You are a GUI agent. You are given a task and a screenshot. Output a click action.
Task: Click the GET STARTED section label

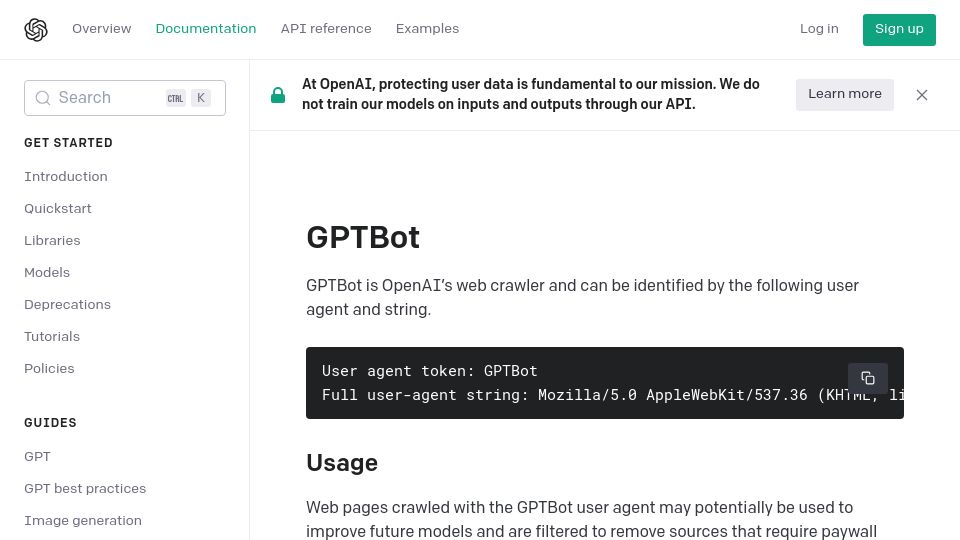coord(69,143)
